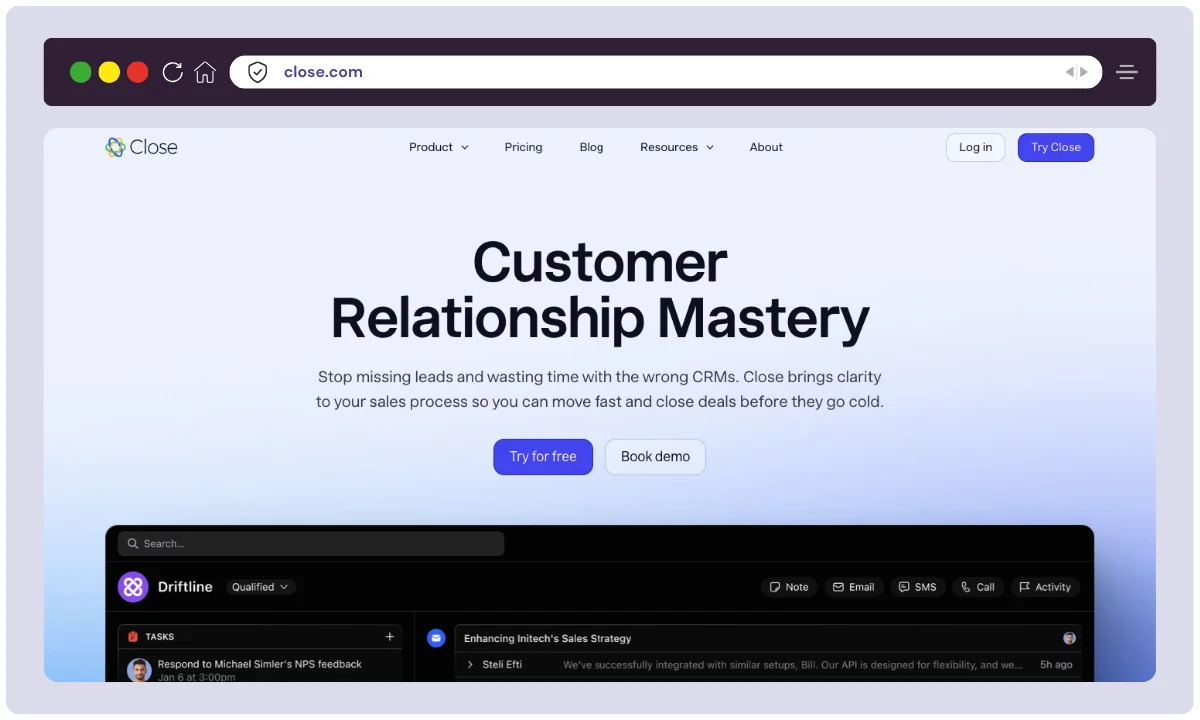Click the Close logo
Screen dimensions: 1200x720
click(x=141, y=147)
